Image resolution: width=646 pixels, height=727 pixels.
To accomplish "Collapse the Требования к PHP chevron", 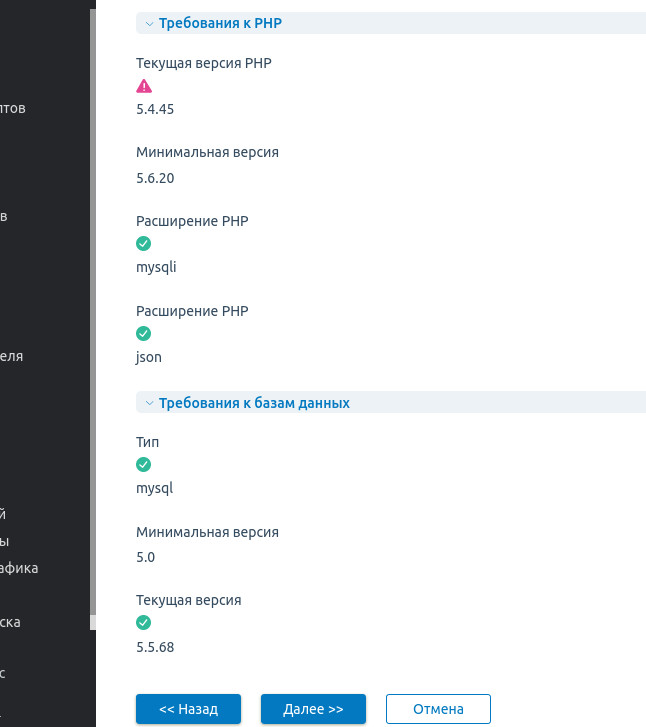I will (x=149, y=23).
